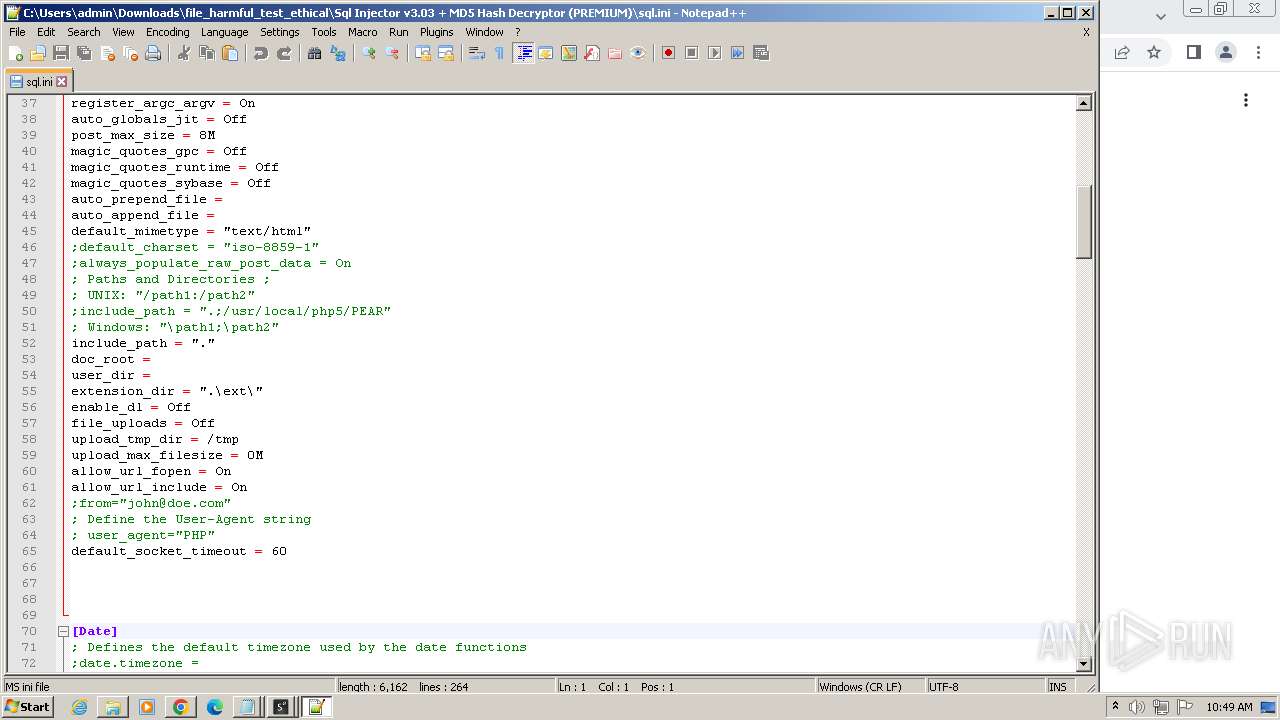Click the Playback macro icon
Screen dimensions: 1280x720
click(x=715, y=53)
